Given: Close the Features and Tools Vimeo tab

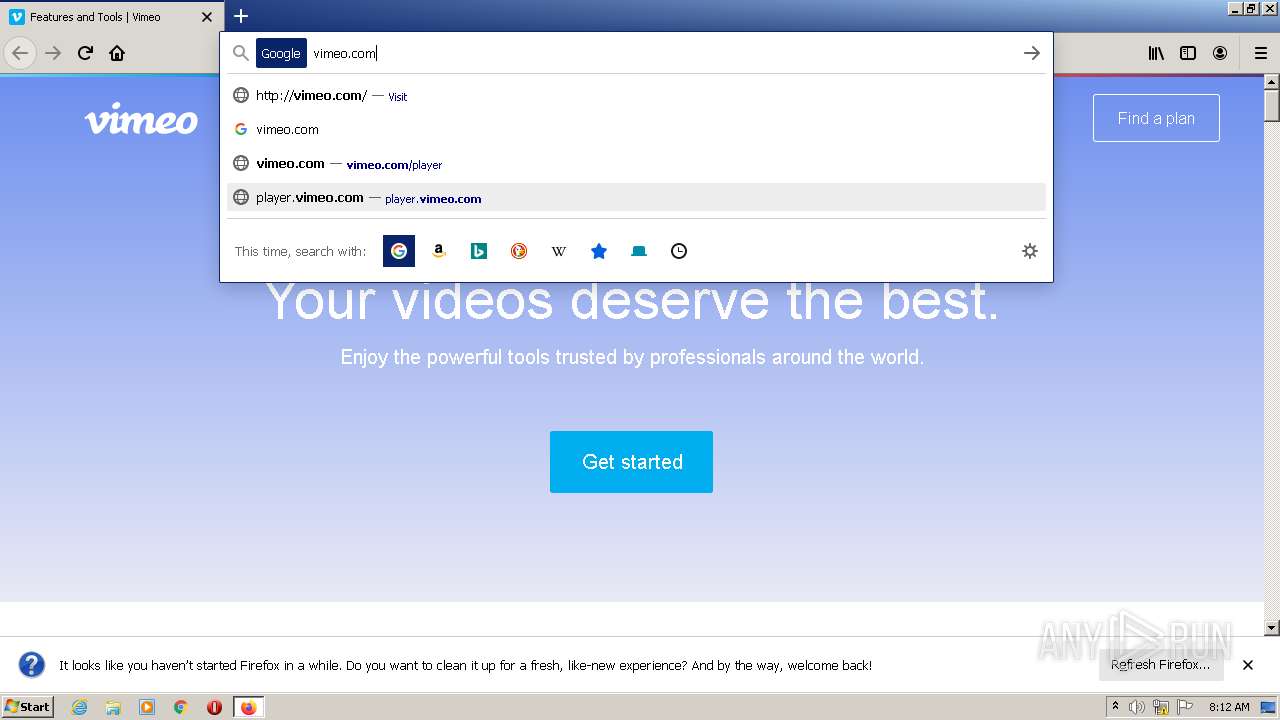Looking at the screenshot, I should point(207,17).
